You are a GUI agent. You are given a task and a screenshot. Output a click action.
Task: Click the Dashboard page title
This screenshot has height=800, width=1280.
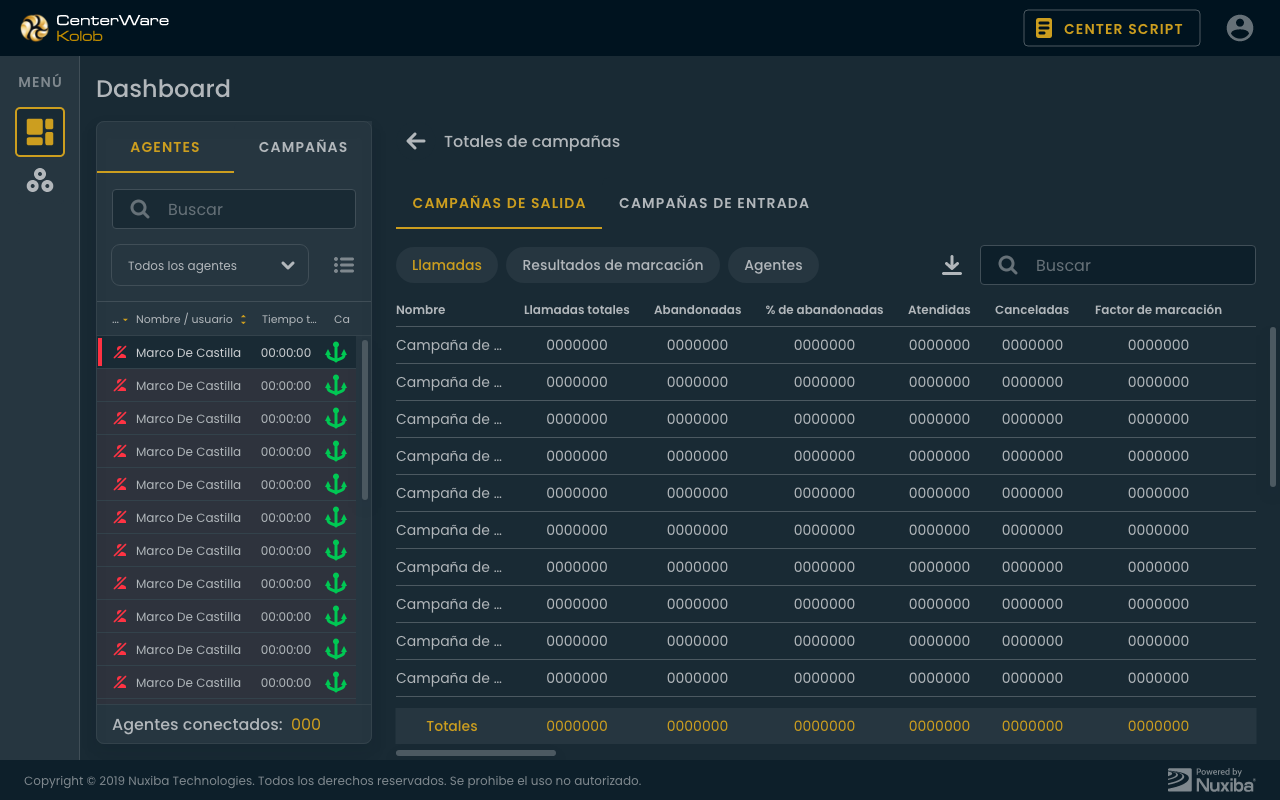163,88
